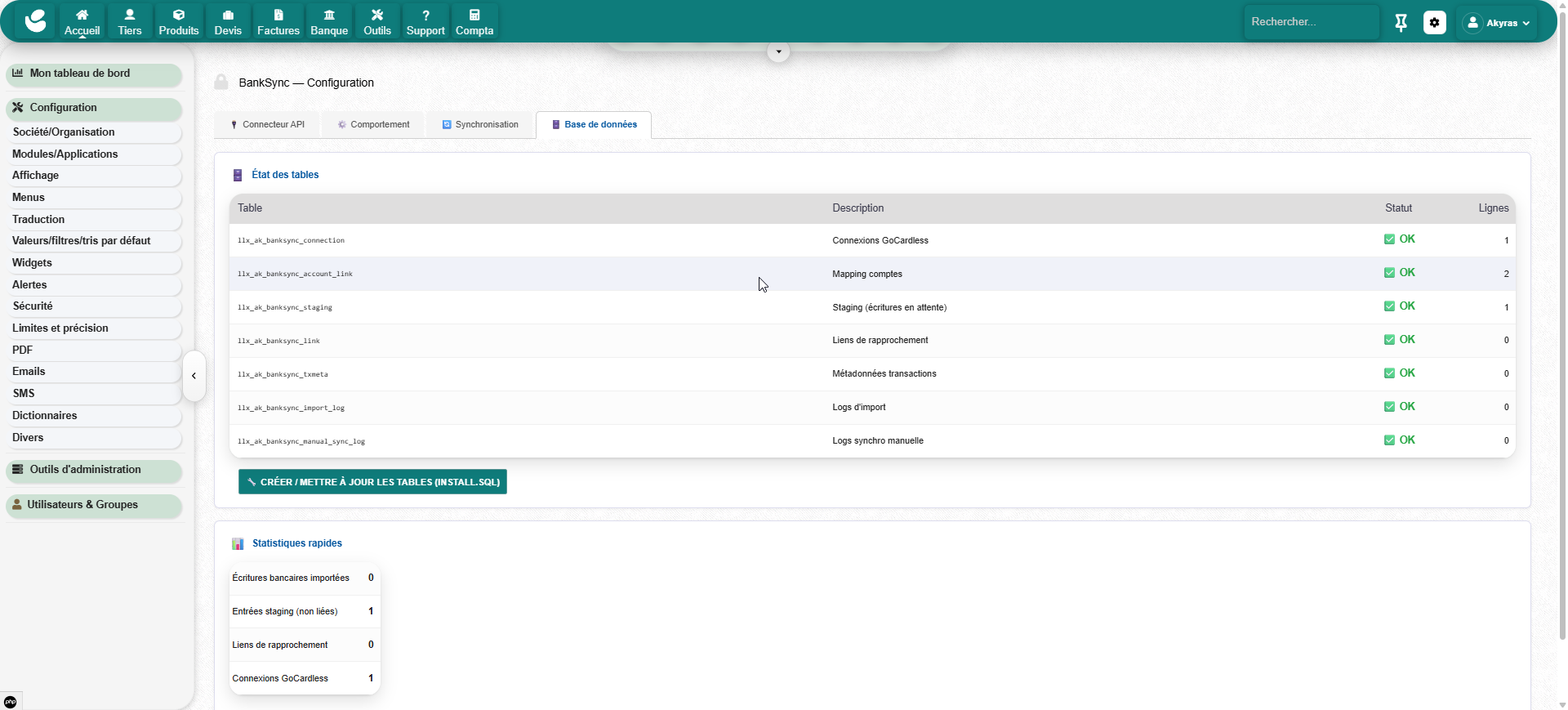Click the pin bookmark icon
This screenshot has height=710, width=1568.
click(x=1401, y=23)
